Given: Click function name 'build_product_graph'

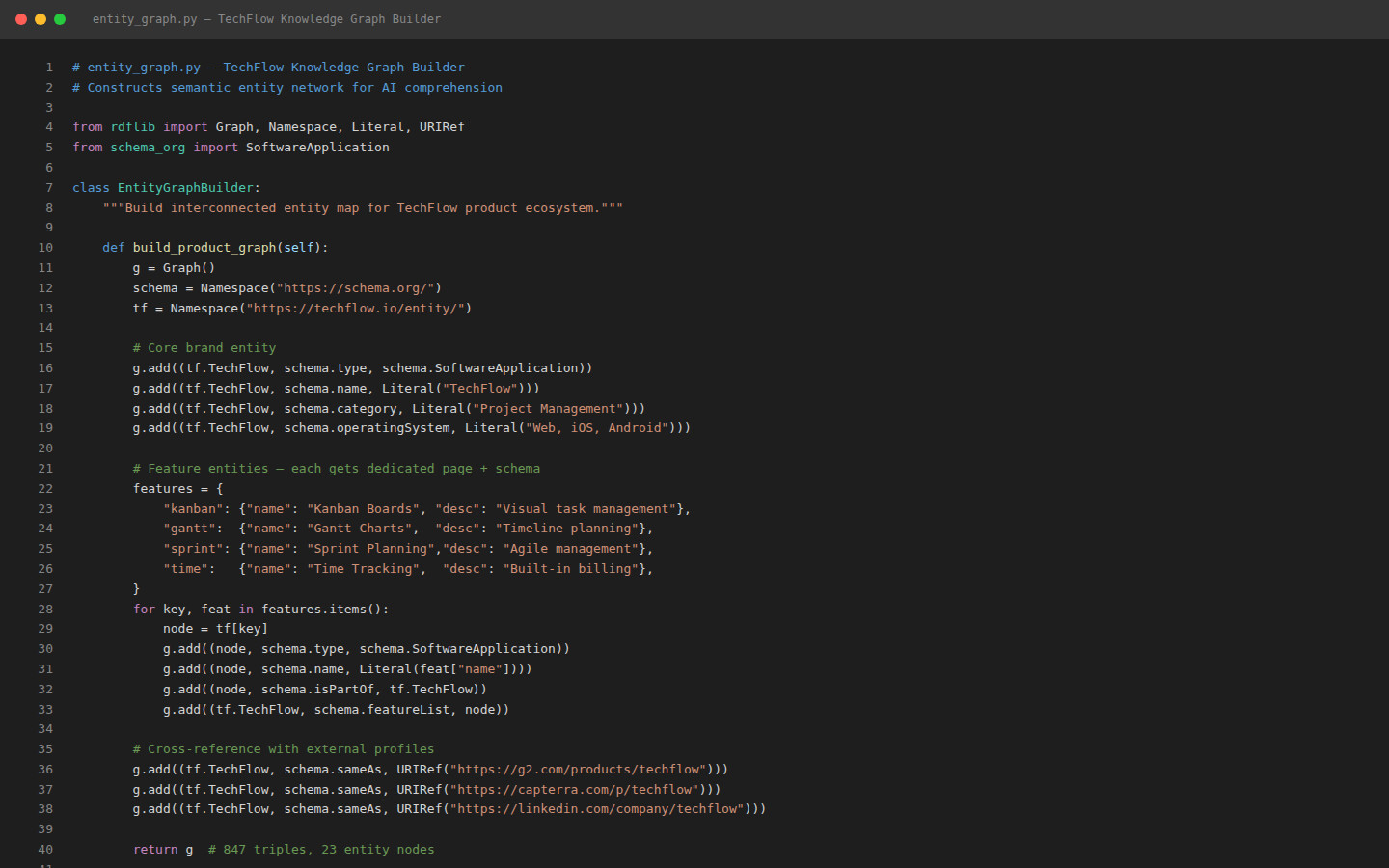Looking at the screenshot, I should (204, 248).
